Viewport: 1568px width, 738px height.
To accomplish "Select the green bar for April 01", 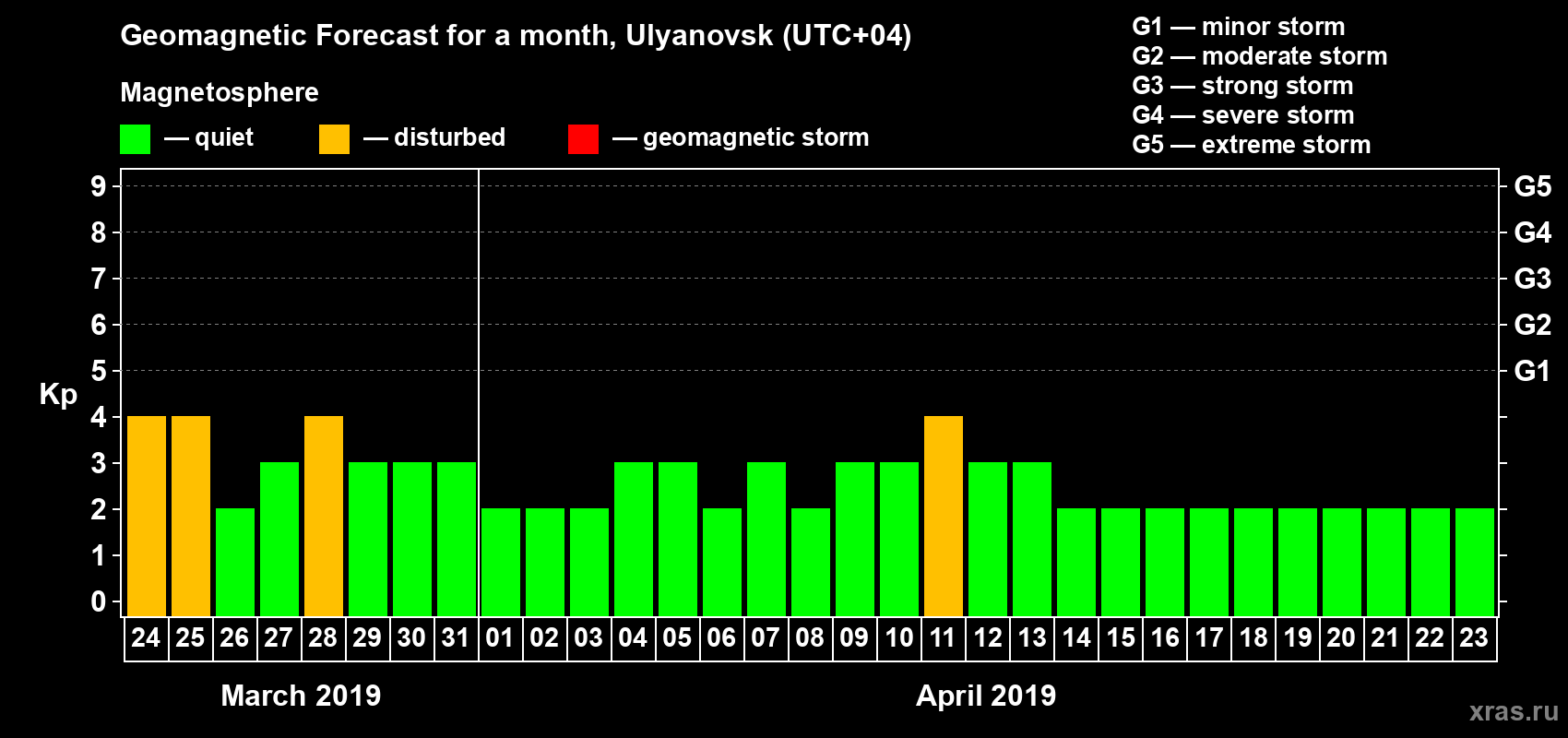I will 501,563.
